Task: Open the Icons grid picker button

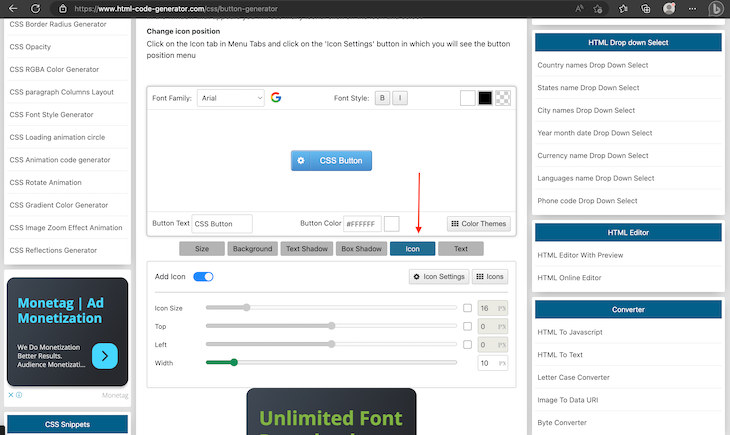Action: [490, 276]
